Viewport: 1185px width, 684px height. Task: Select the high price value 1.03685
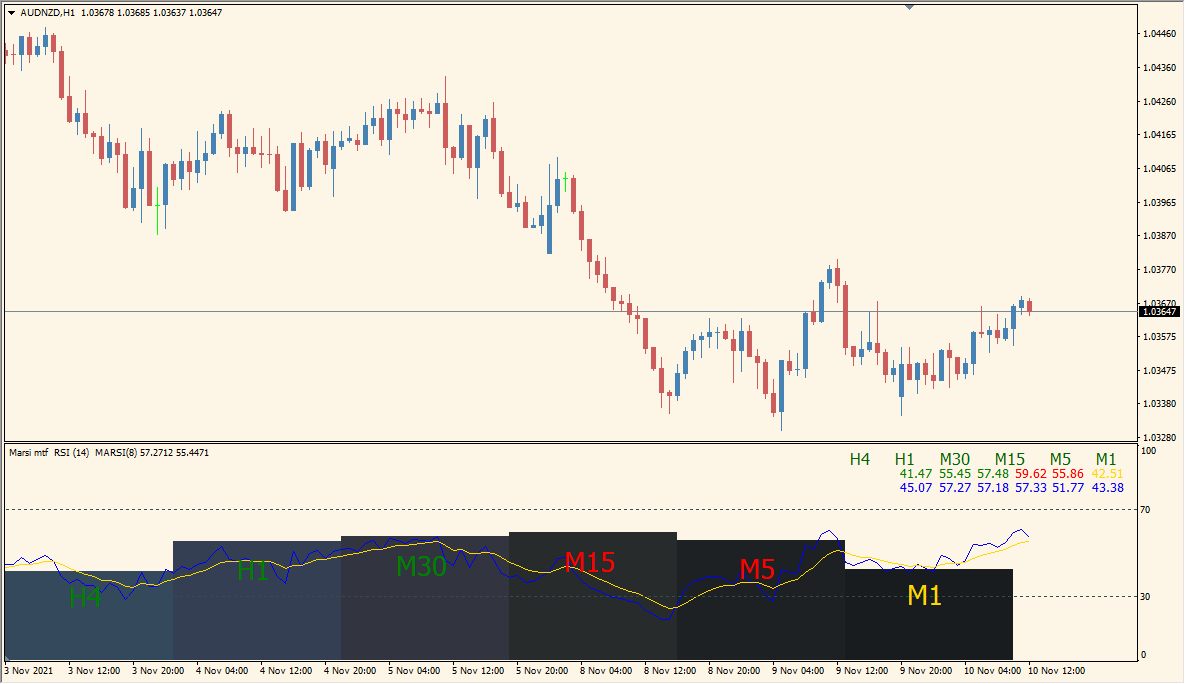[133, 13]
